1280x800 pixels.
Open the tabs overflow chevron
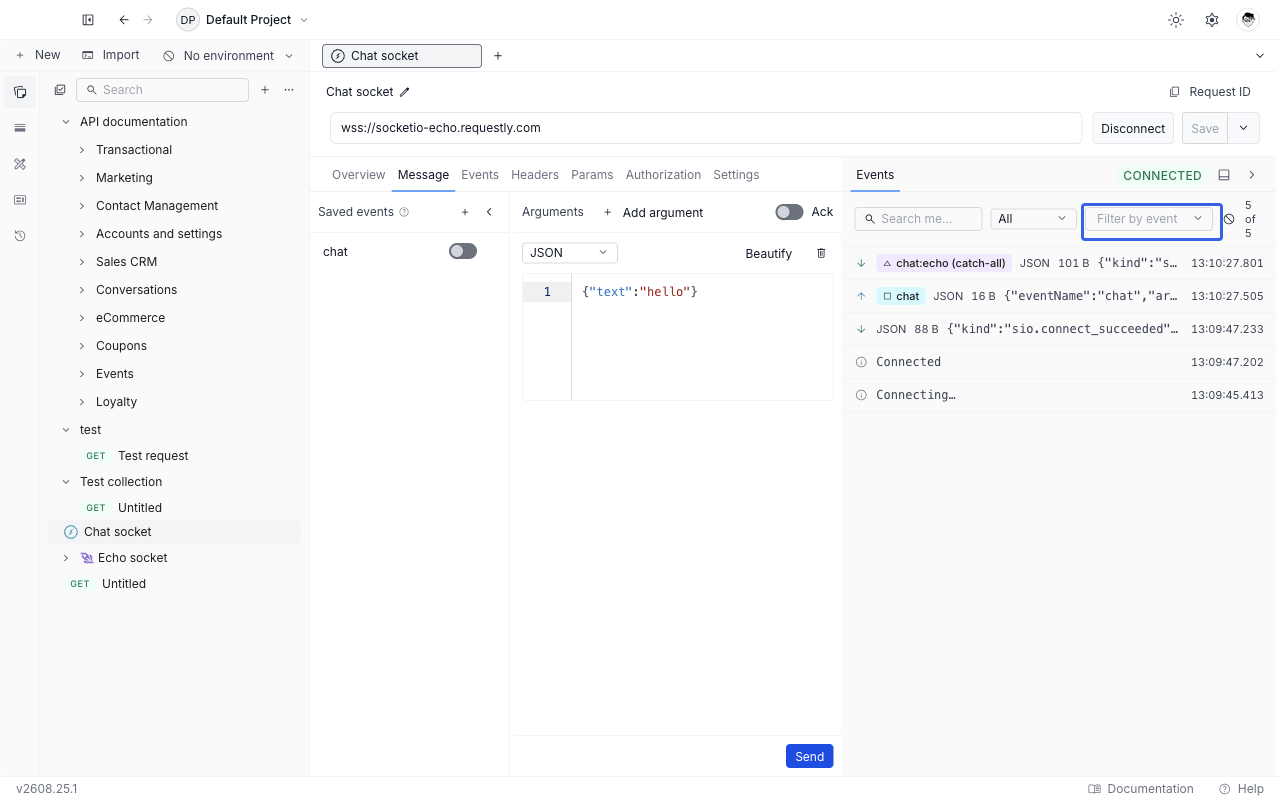click(x=1260, y=56)
